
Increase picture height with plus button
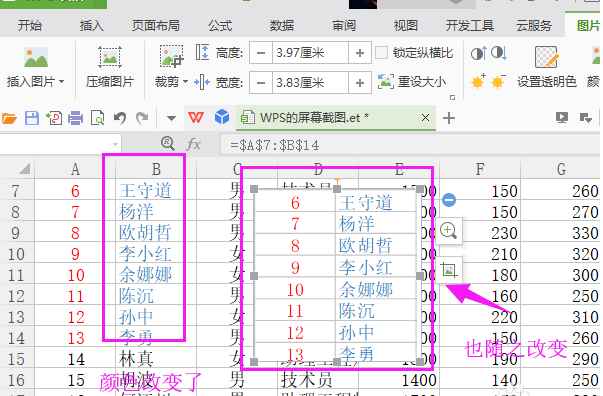tap(360, 53)
